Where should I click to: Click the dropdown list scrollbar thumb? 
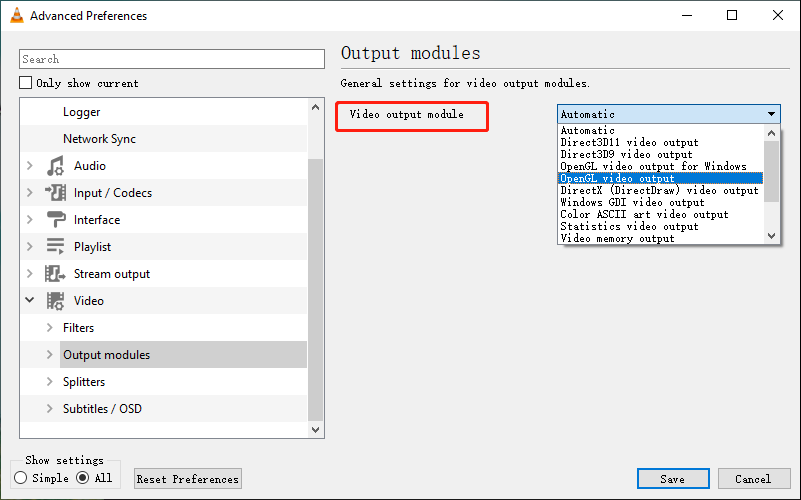pos(771,172)
